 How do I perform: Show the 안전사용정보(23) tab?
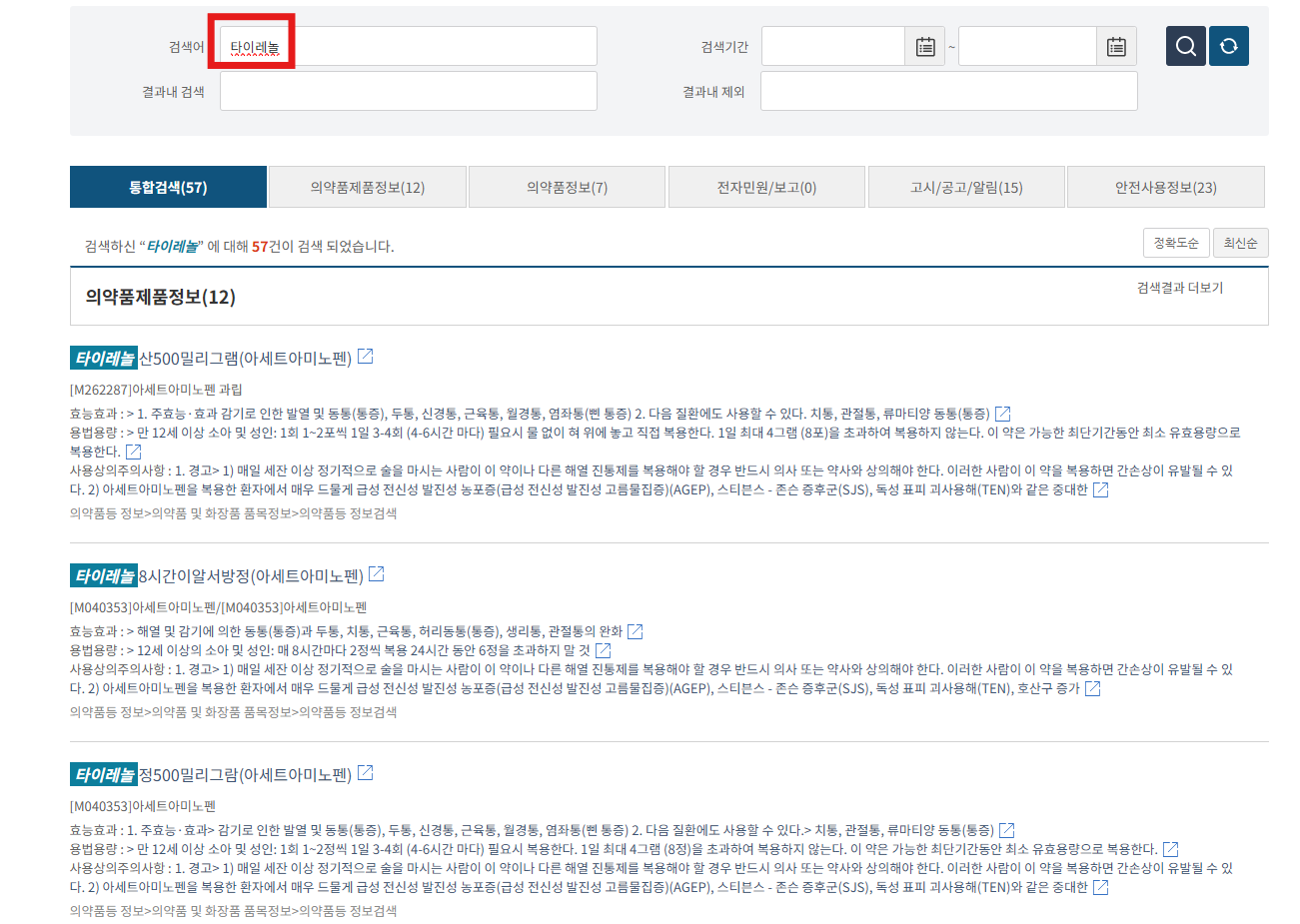click(1166, 187)
